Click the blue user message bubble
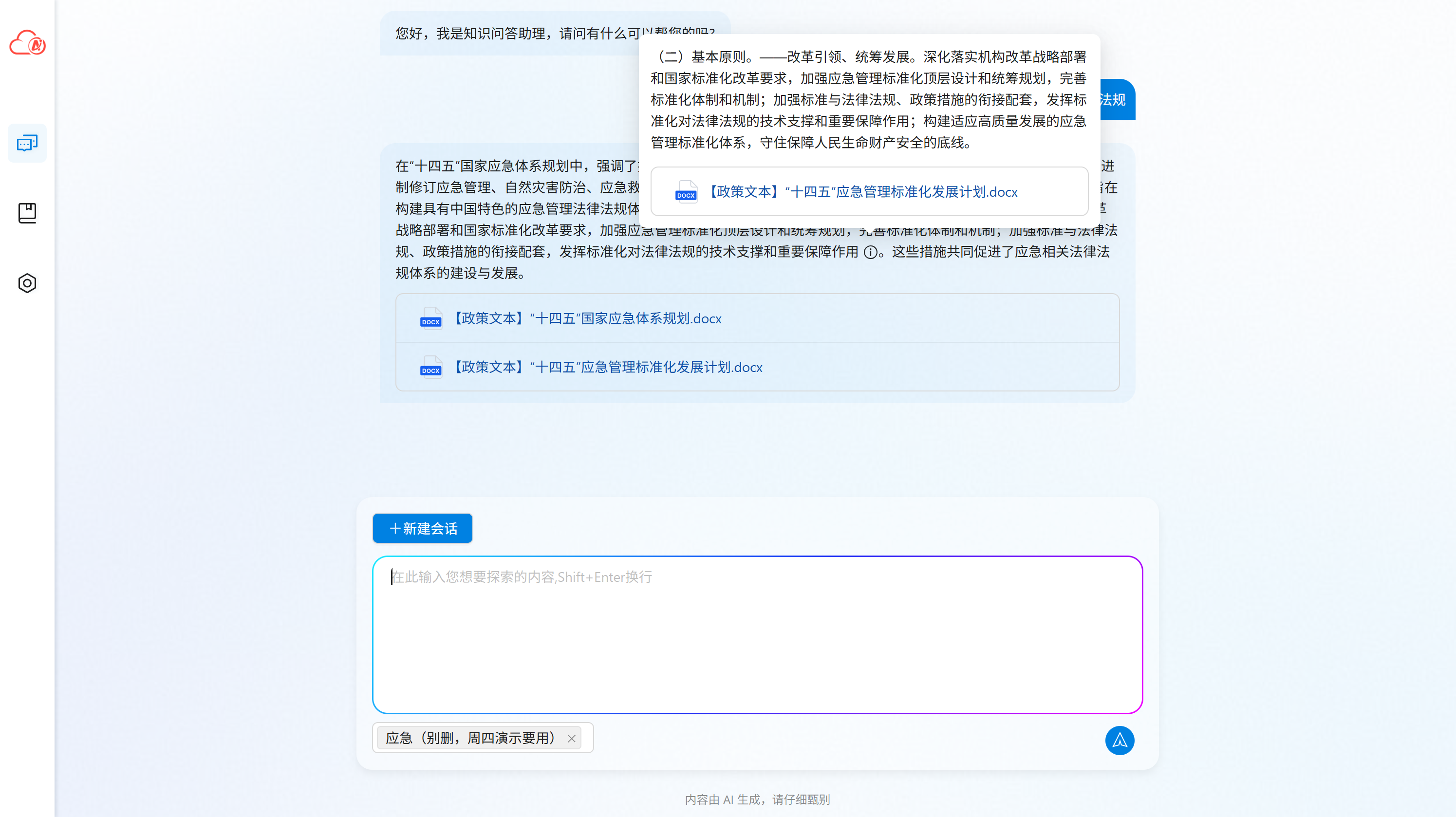Image resolution: width=1456 pixels, height=817 pixels. 1118,100
